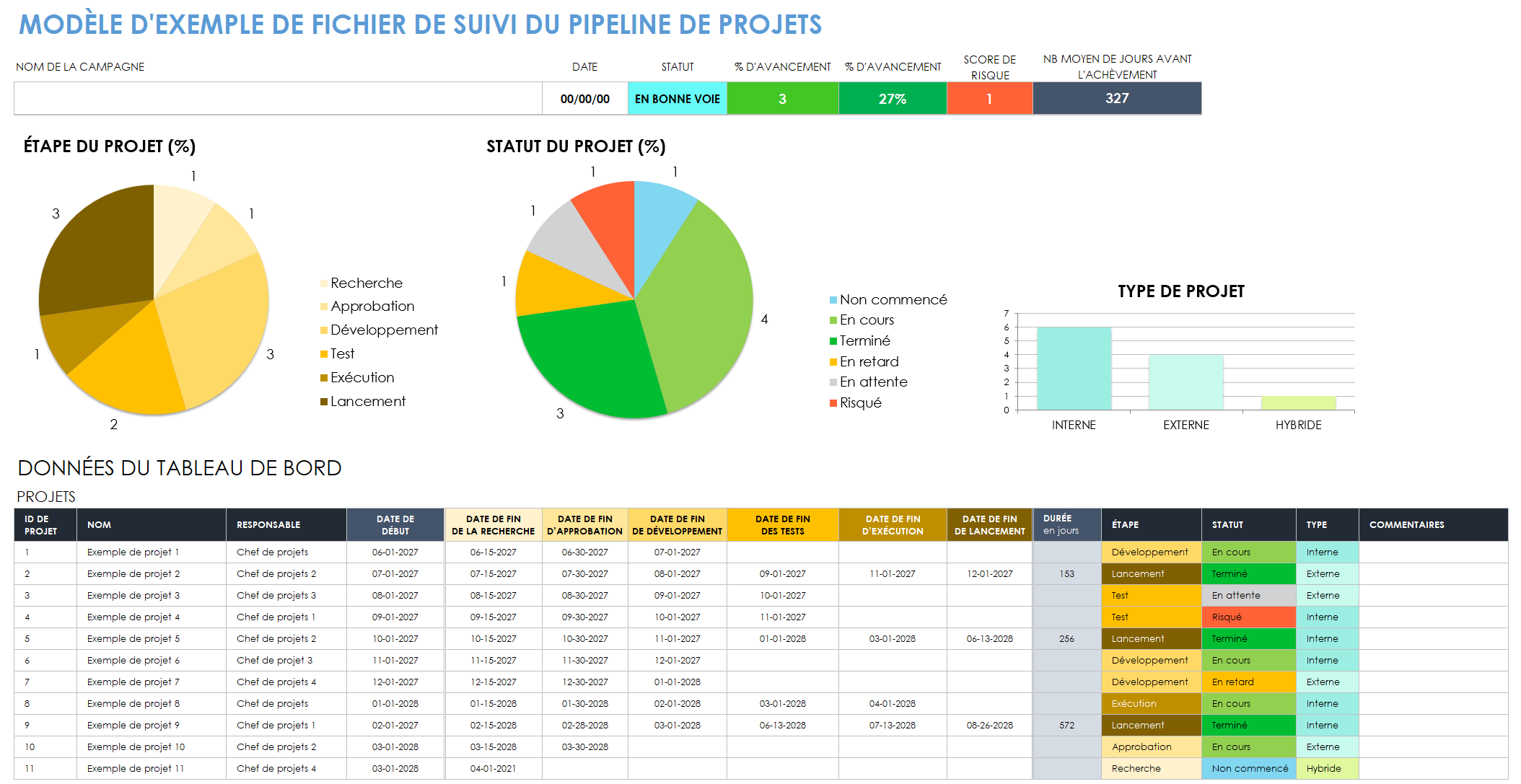The height and width of the screenshot is (784, 1521).
Task: Click Chef de projets 3 in row 3
Action: pos(286,595)
